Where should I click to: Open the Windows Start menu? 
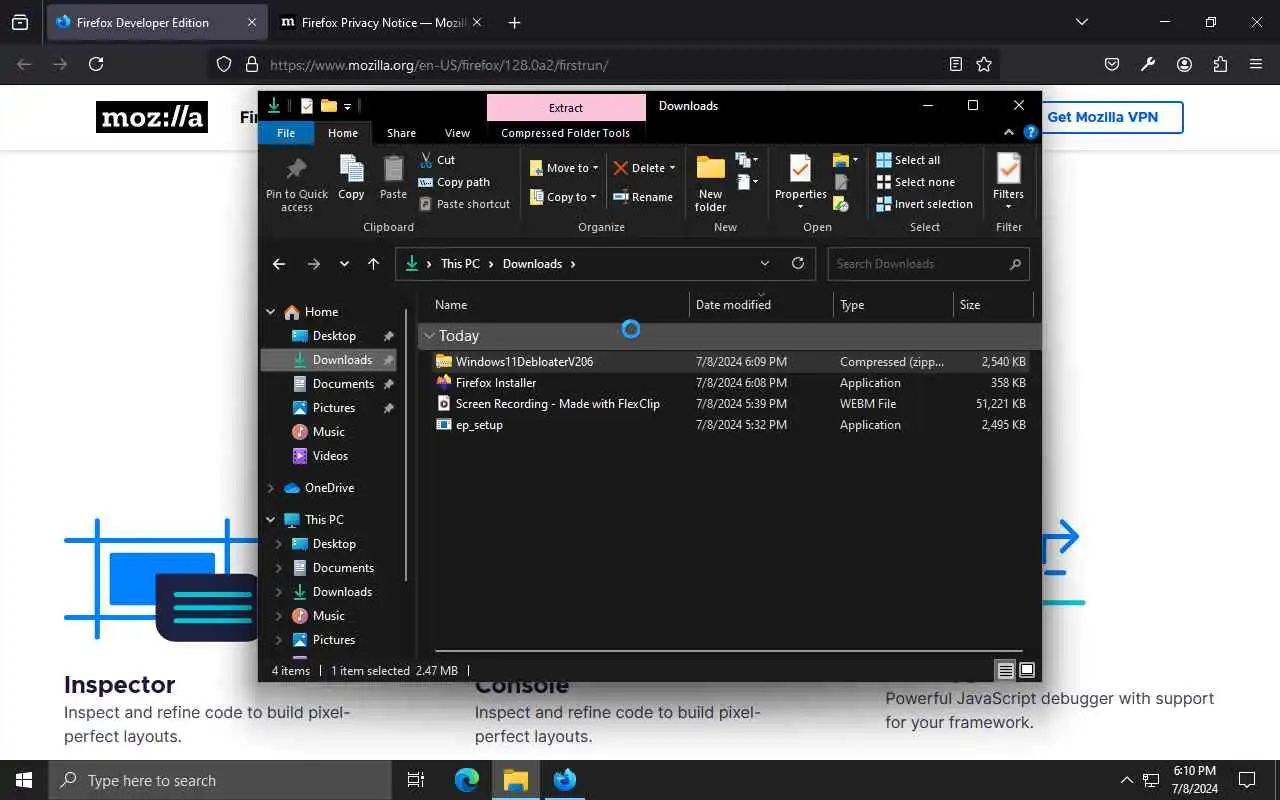24,780
